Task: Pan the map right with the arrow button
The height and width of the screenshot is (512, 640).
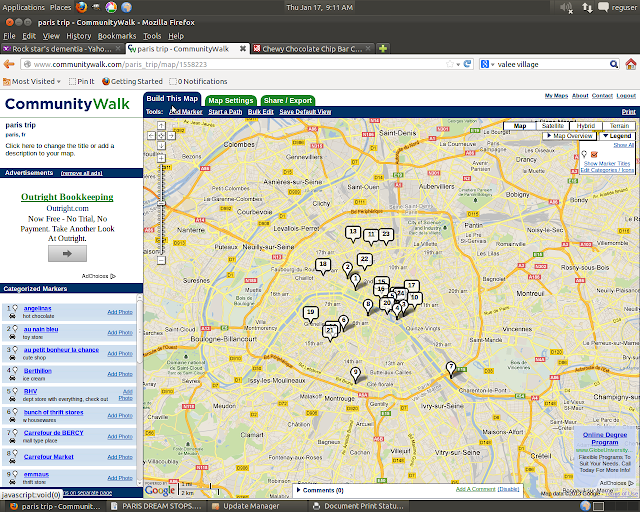Action: 171,136
